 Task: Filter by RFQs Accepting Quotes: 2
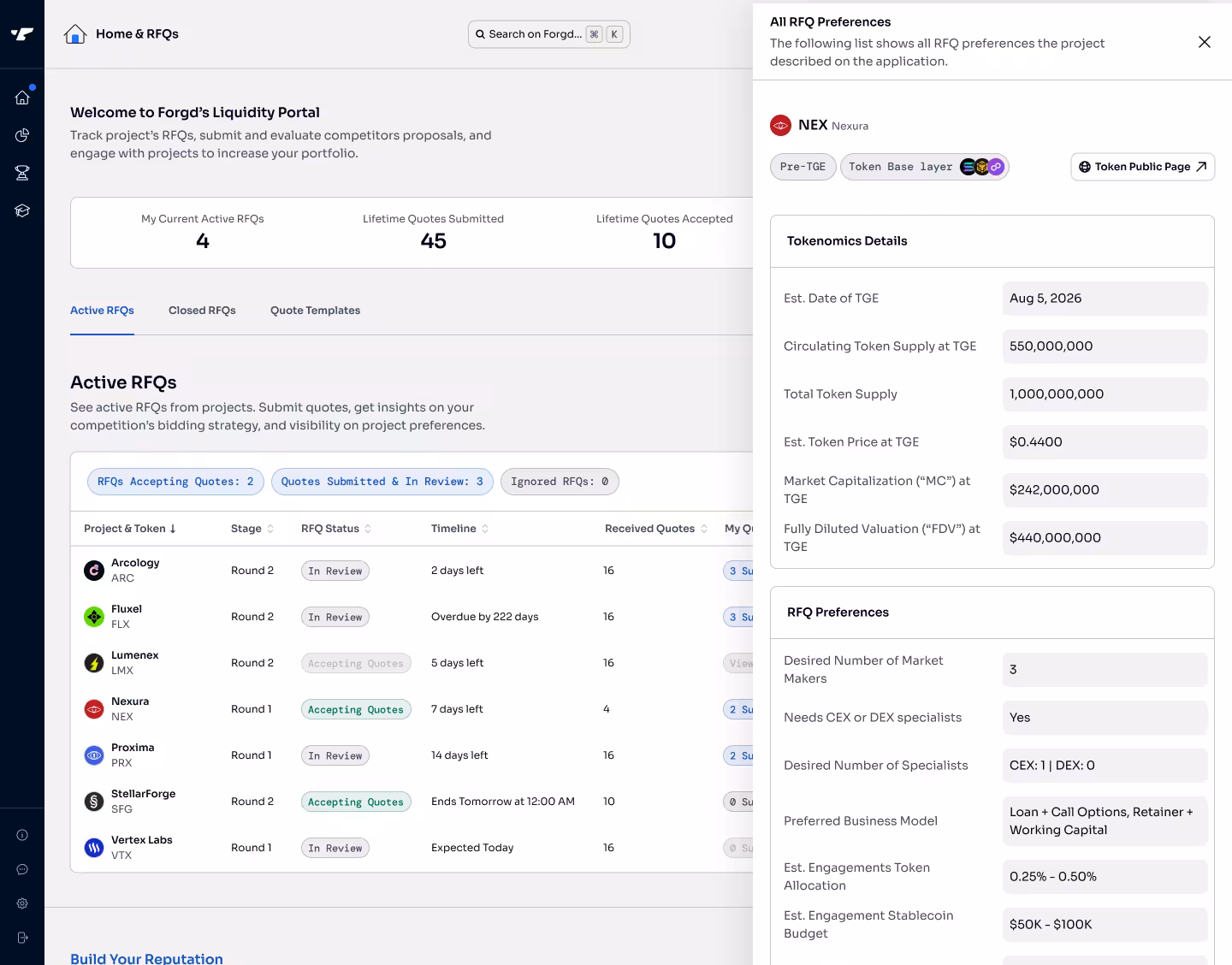pos(175,482)
